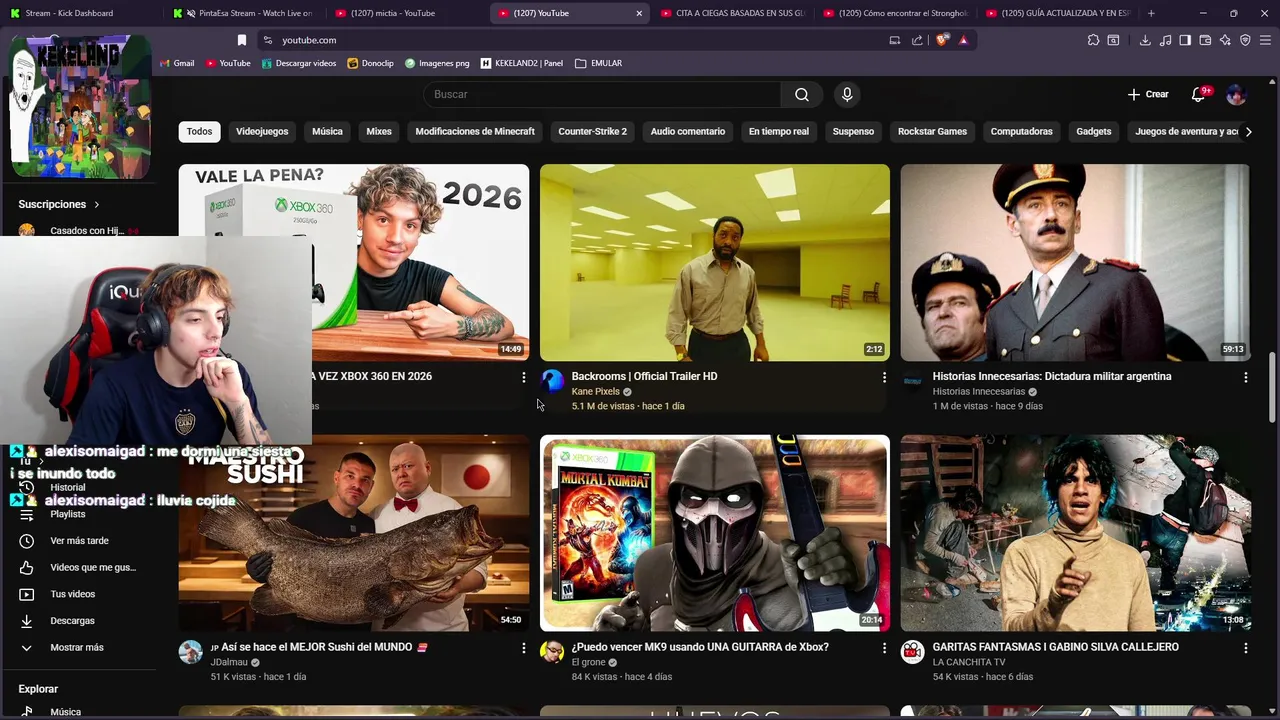
Task: Select the Videojuegos filter chip
Action: (262, 131)
